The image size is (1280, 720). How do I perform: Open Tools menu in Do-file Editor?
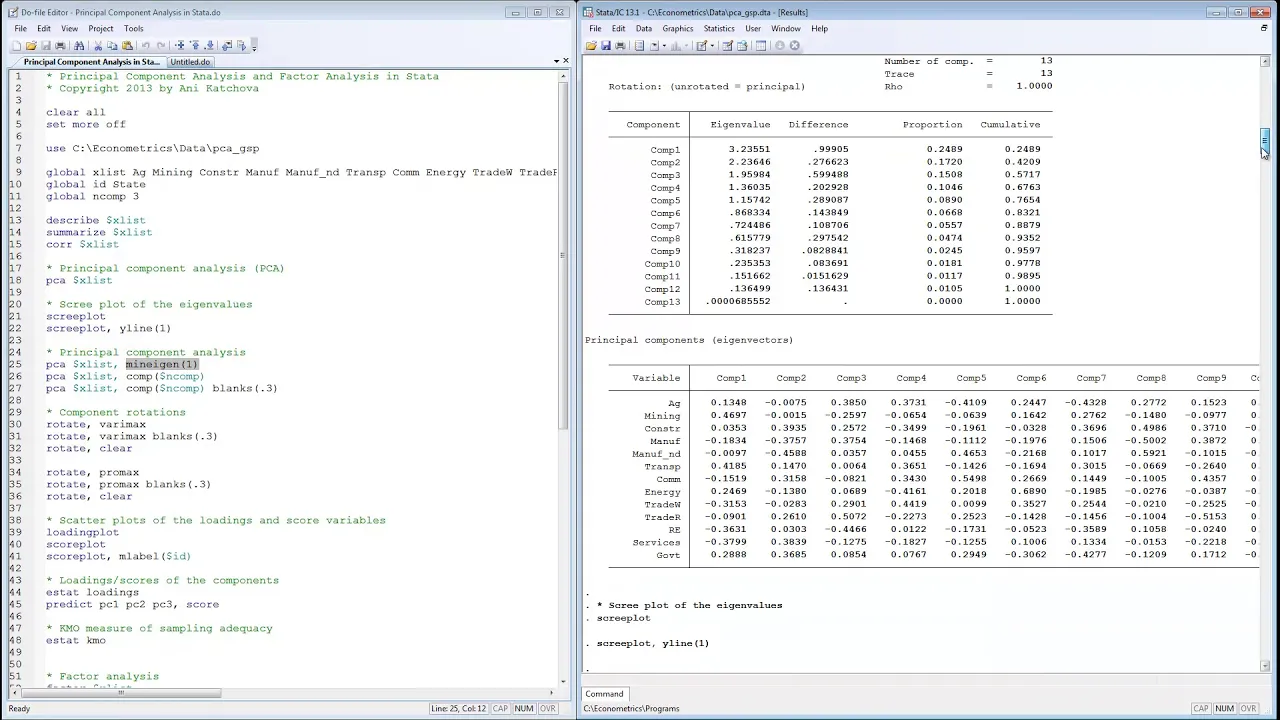tap(134, 28)
